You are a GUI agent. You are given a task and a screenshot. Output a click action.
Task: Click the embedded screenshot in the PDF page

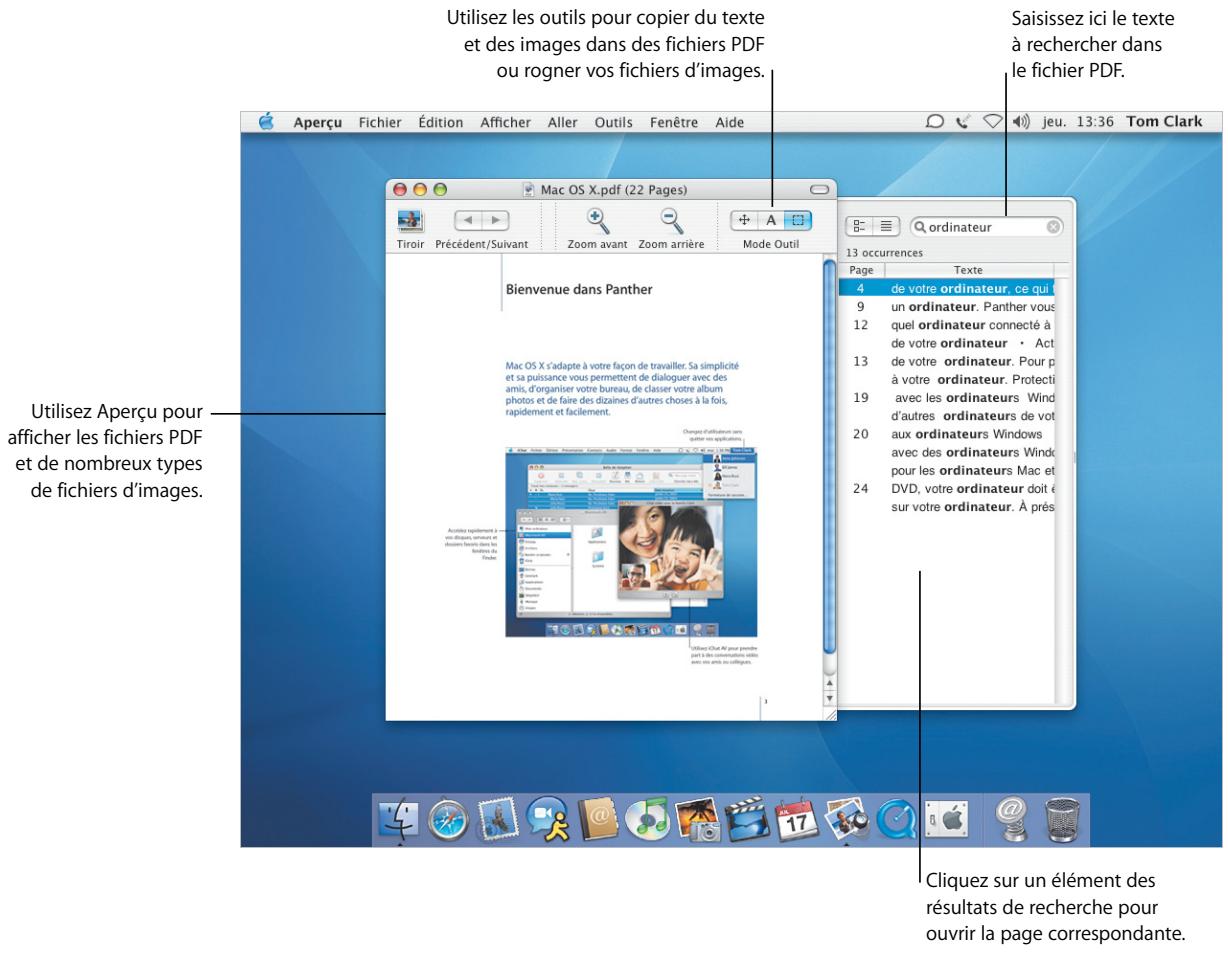point(631,543)
